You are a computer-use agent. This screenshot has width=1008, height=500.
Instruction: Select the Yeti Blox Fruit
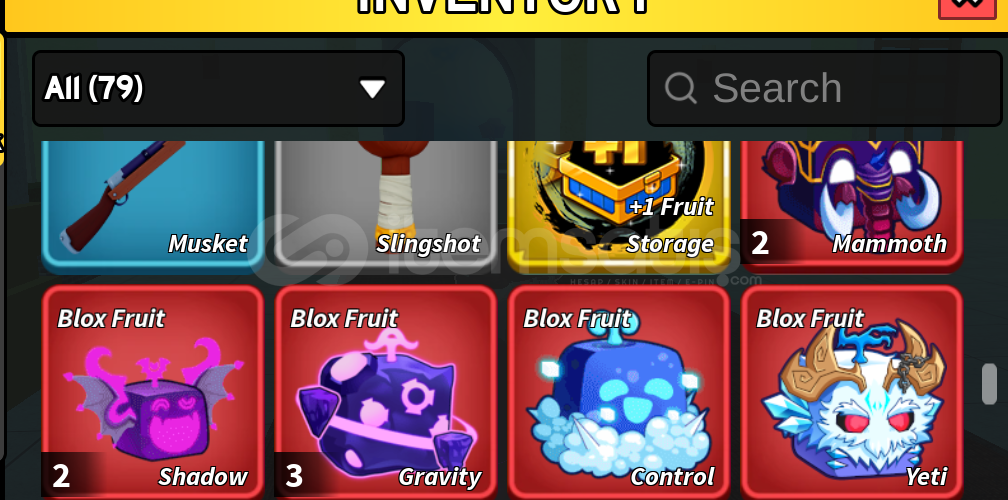[851, 393]
